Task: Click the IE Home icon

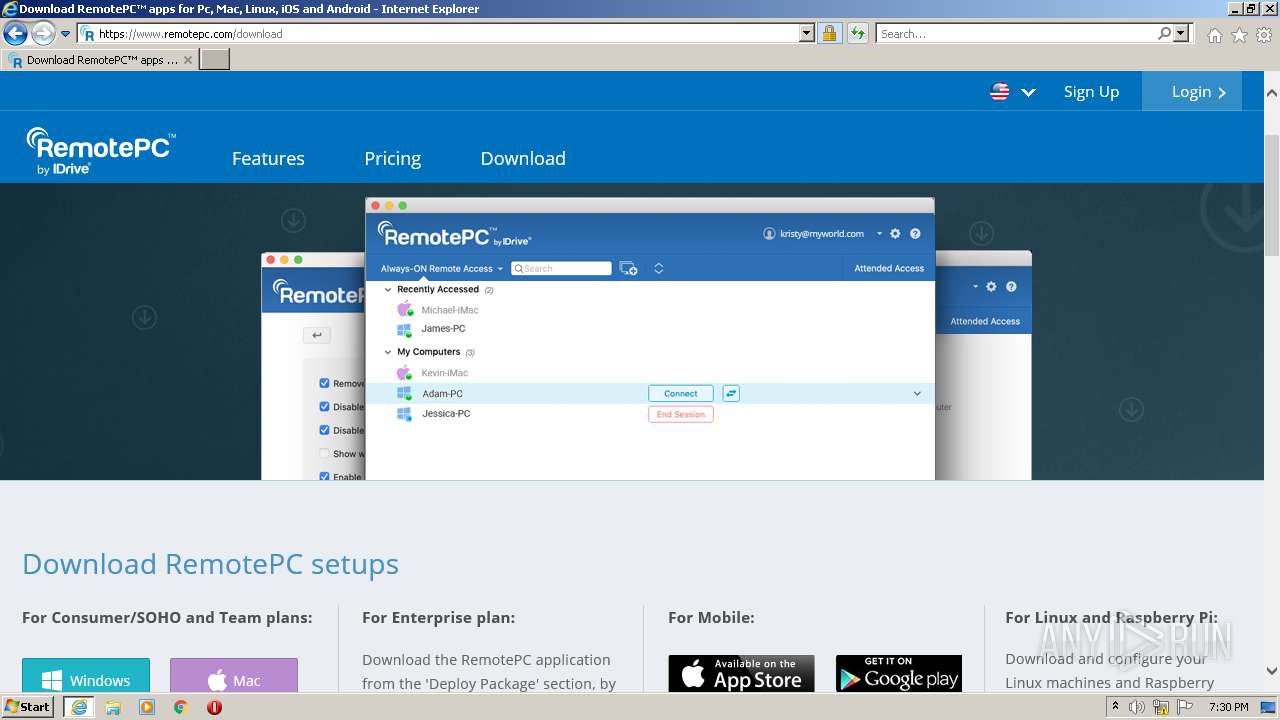Action: click(x=1214, y=35)
